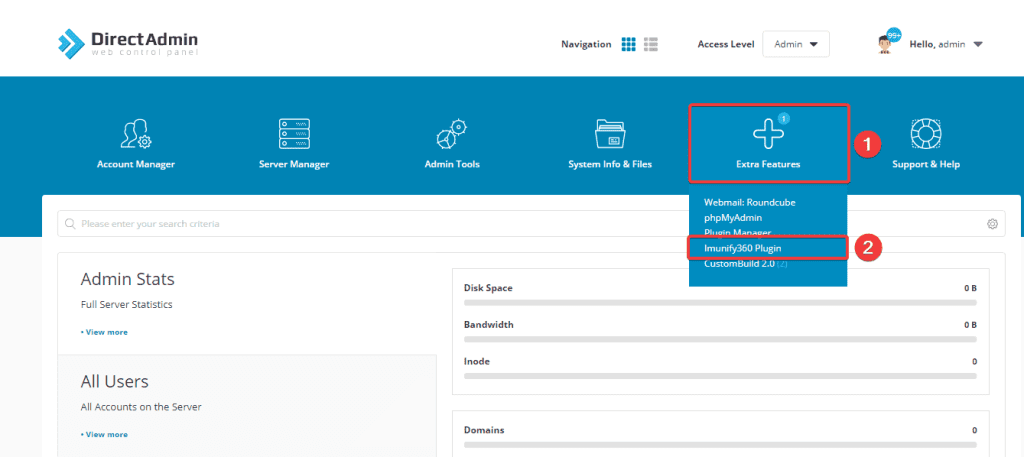Click the Extra Features plus icon
This screenshot has height=457, width=1024.
[768, 135]
